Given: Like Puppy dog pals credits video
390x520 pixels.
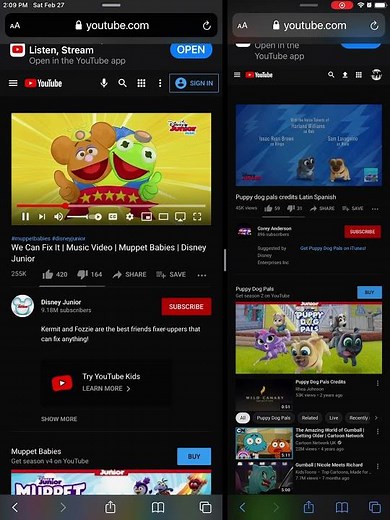Looking at the screenshot, I should click(x=272, y=208).
